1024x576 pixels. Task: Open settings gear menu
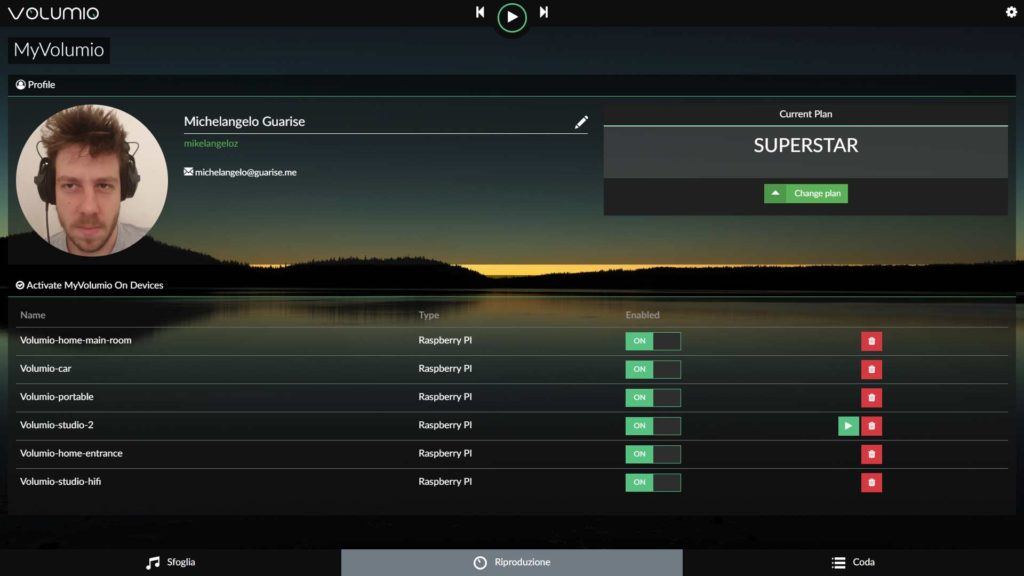pyautogui.click(x=1011, y=12)
